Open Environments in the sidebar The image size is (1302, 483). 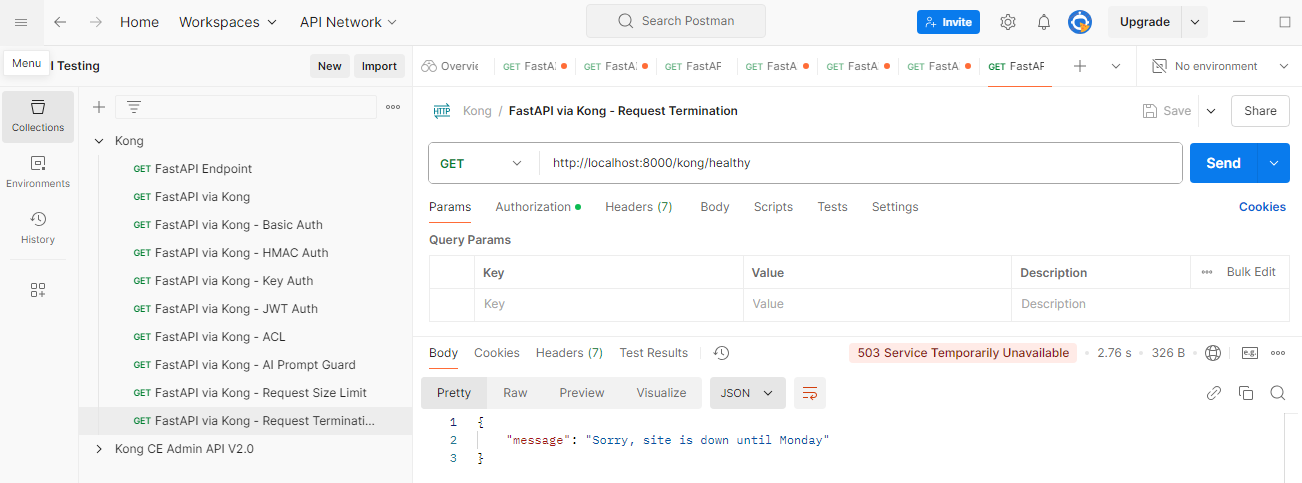38,172
